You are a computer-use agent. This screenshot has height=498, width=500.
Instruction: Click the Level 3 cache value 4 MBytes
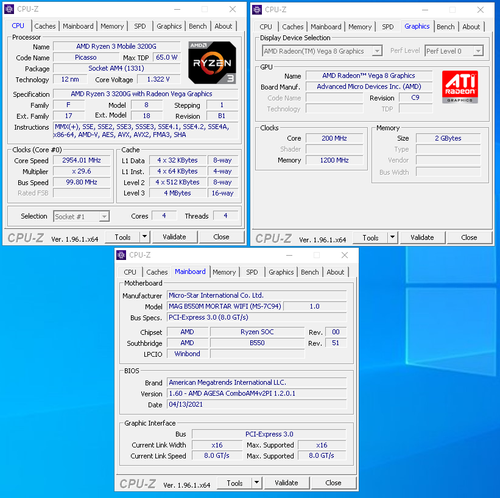click(x=177, y=193)
